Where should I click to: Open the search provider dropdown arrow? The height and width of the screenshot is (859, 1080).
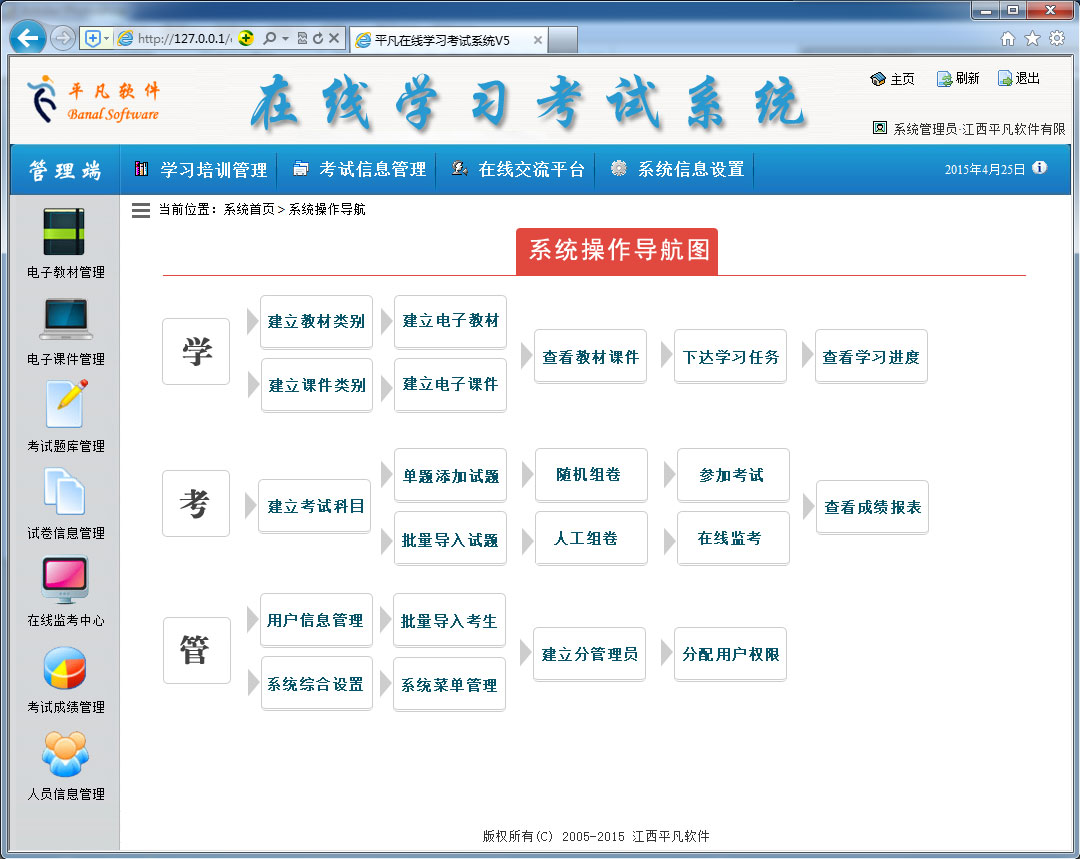(283, 39)
